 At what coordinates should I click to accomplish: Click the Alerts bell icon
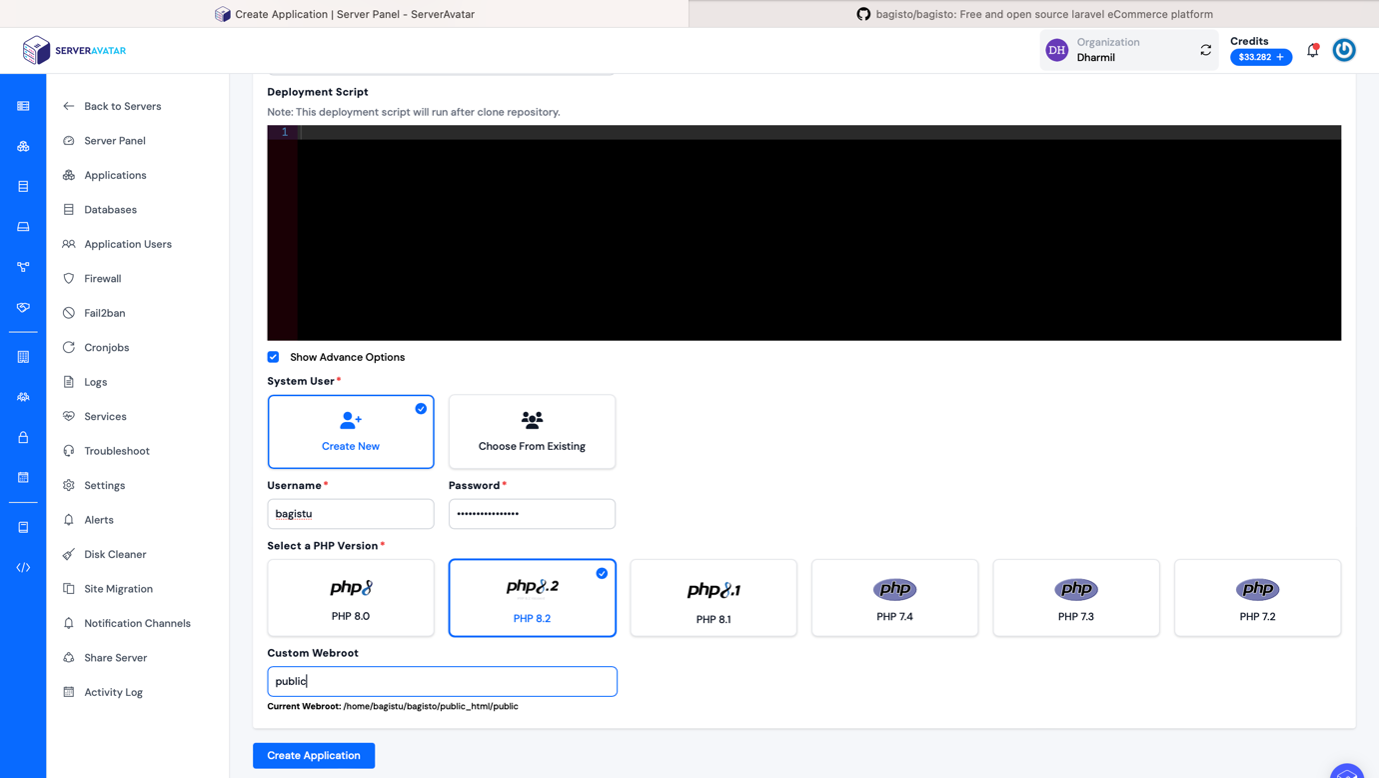pyautogui.click(x=69, y=522)
